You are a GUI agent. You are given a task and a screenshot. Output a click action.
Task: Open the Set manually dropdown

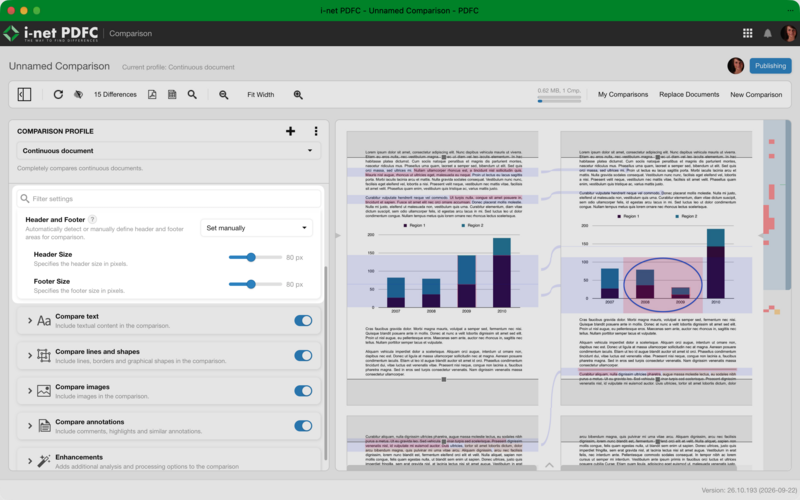coord(256,228)
